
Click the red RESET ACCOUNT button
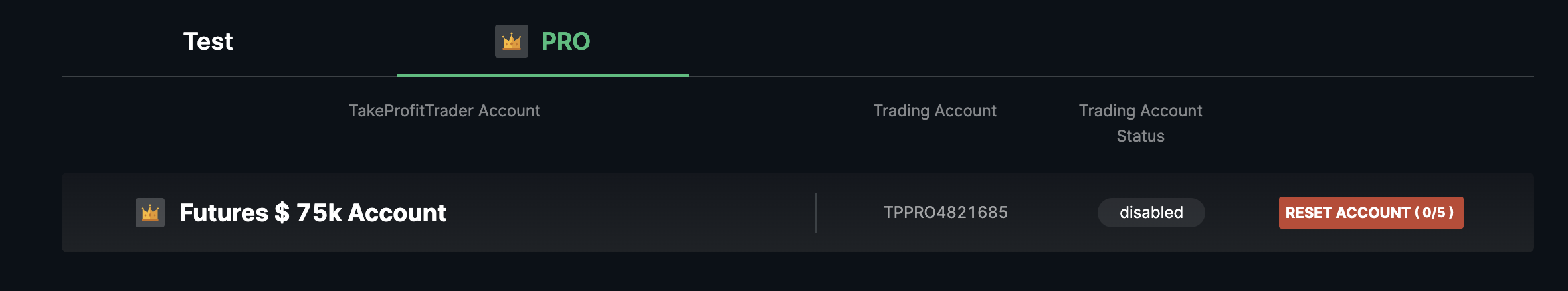coord(1371,213)
